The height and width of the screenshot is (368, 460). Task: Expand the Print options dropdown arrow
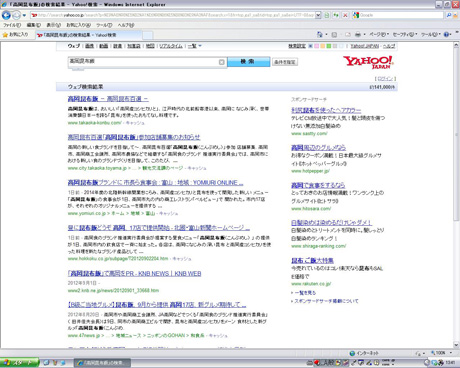click(x=364, y=35)
